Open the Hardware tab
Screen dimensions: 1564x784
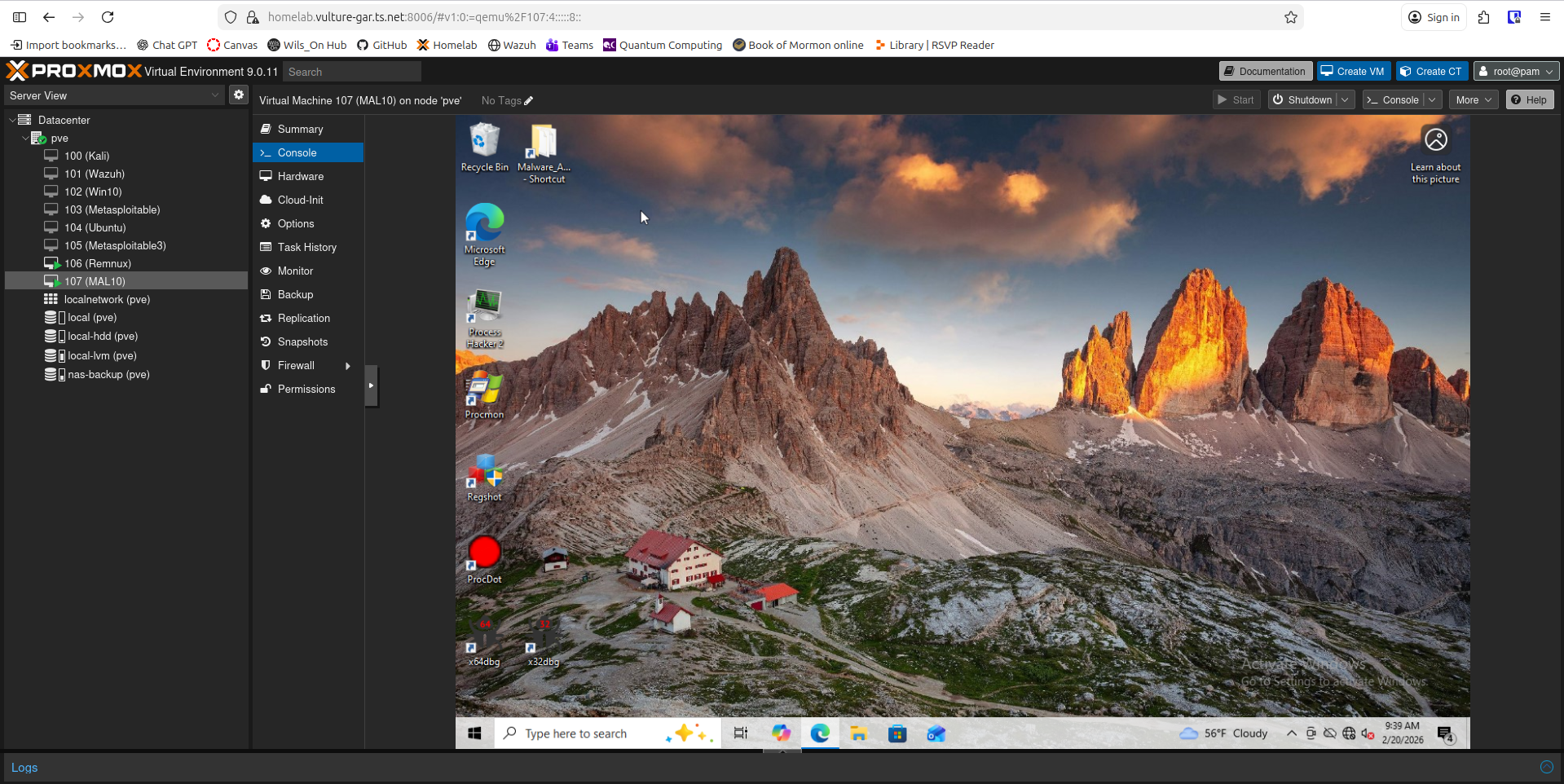(308, 176)
